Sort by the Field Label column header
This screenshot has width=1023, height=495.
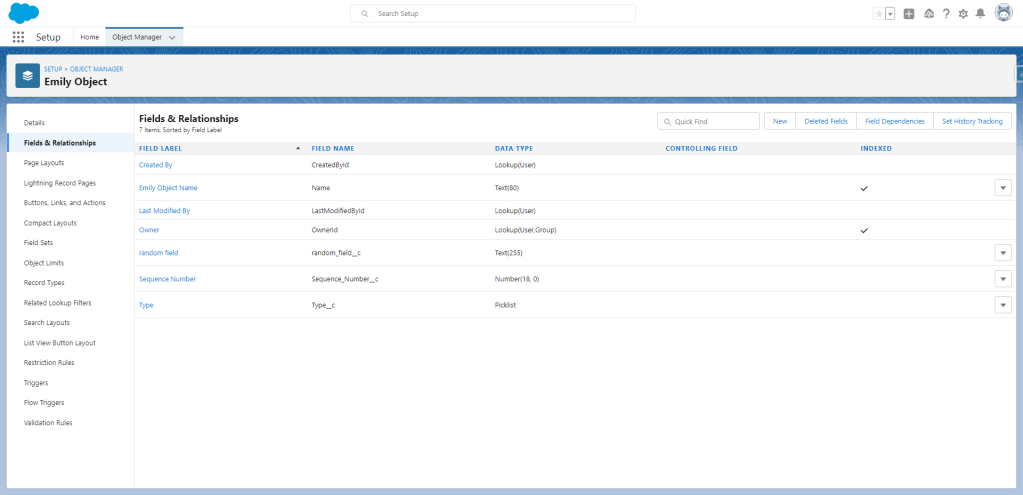160,148
